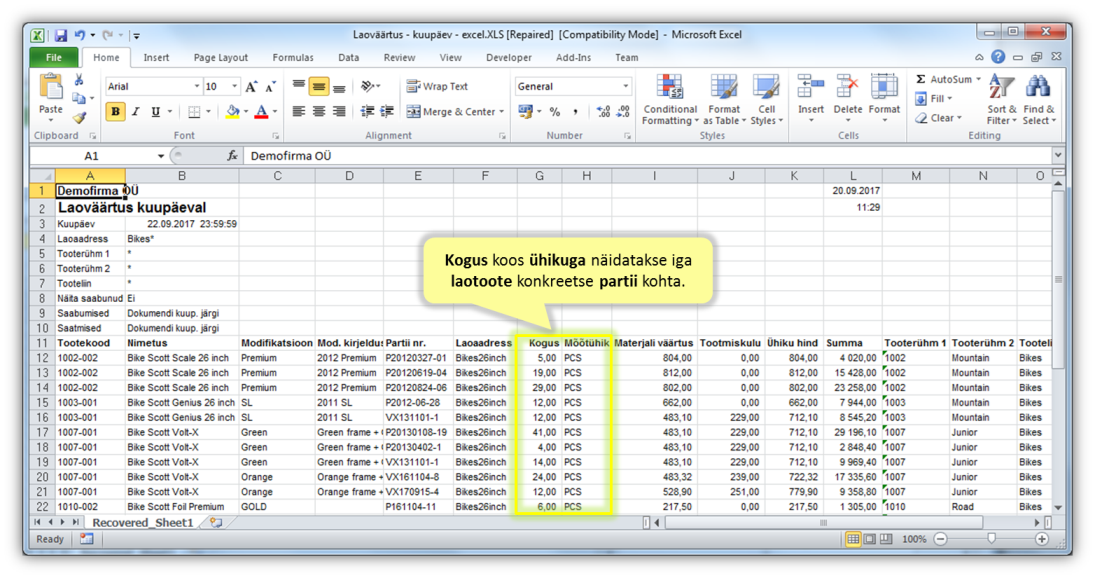Viewport: 1095px width, 578px height.
Task: Toggle Italic formatting
Action: point(135,112)
